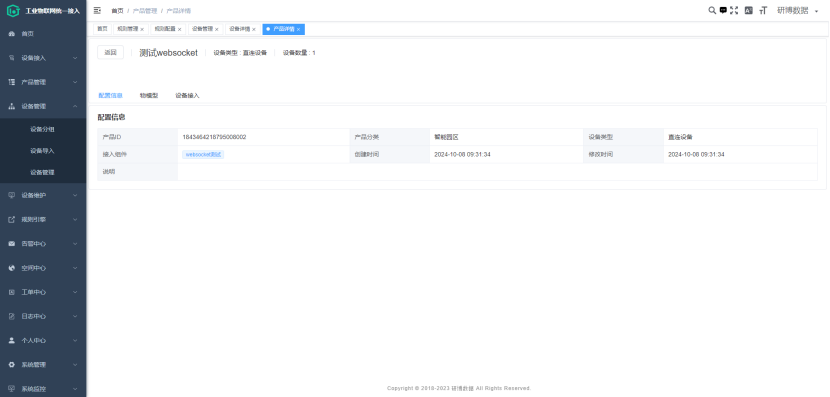Open the 研博数据 user dropdown

coord(797,10)
